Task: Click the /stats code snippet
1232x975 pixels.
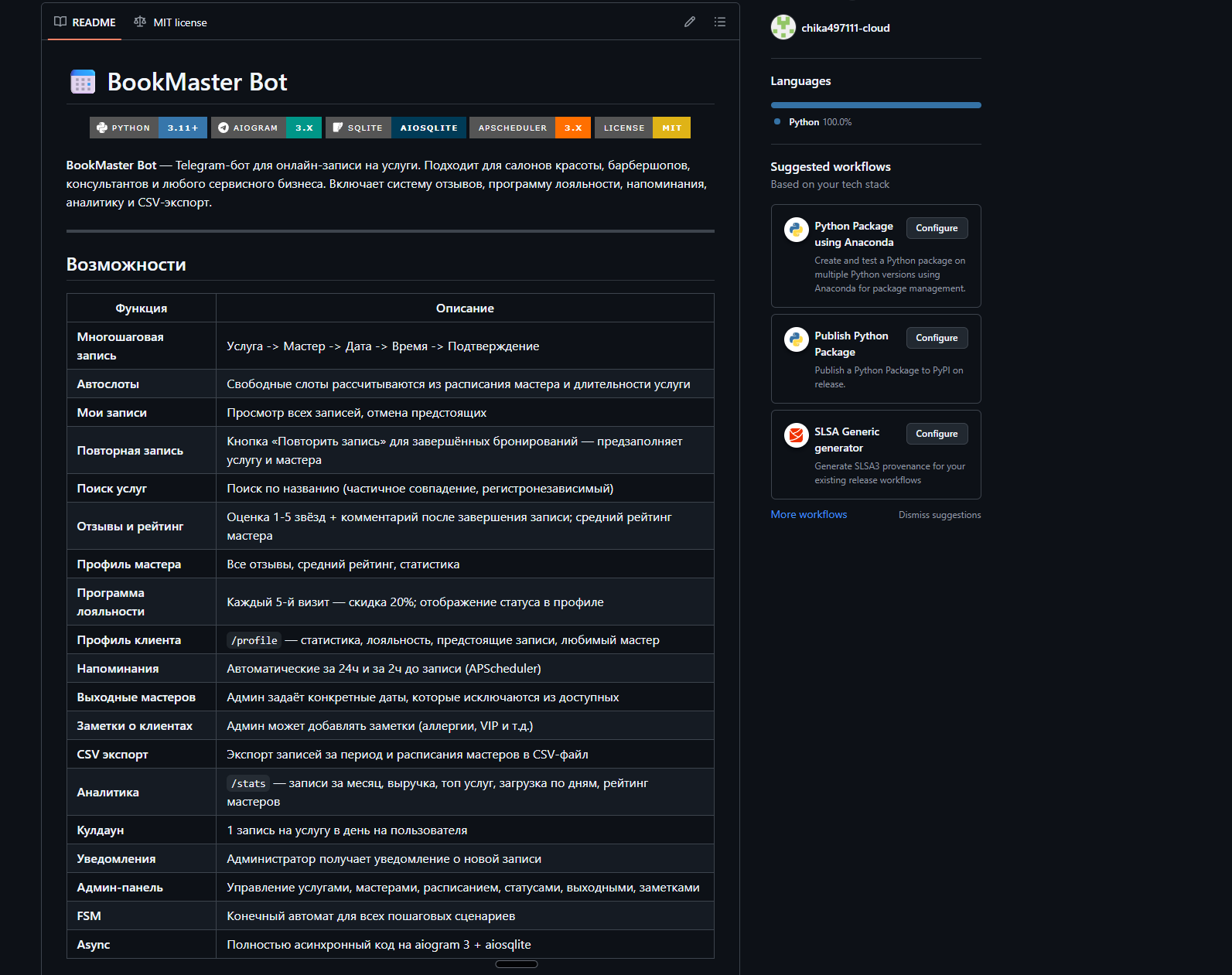Action: tap(248, 783)
